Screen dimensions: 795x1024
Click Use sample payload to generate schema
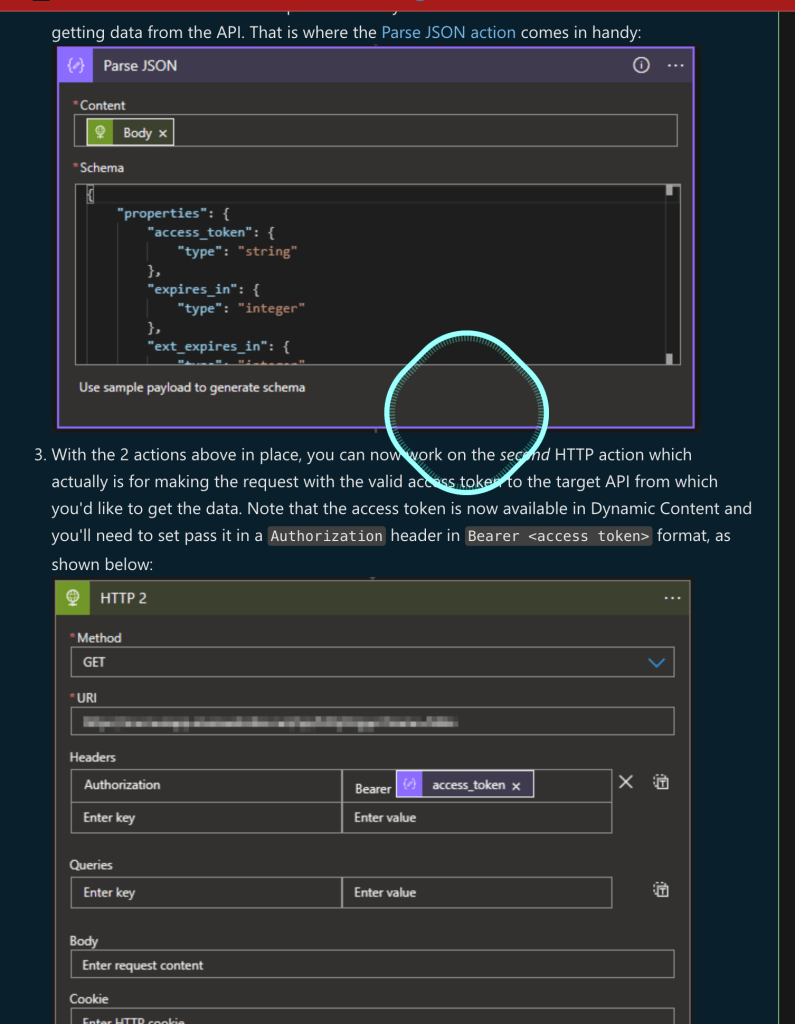point(192,387)
